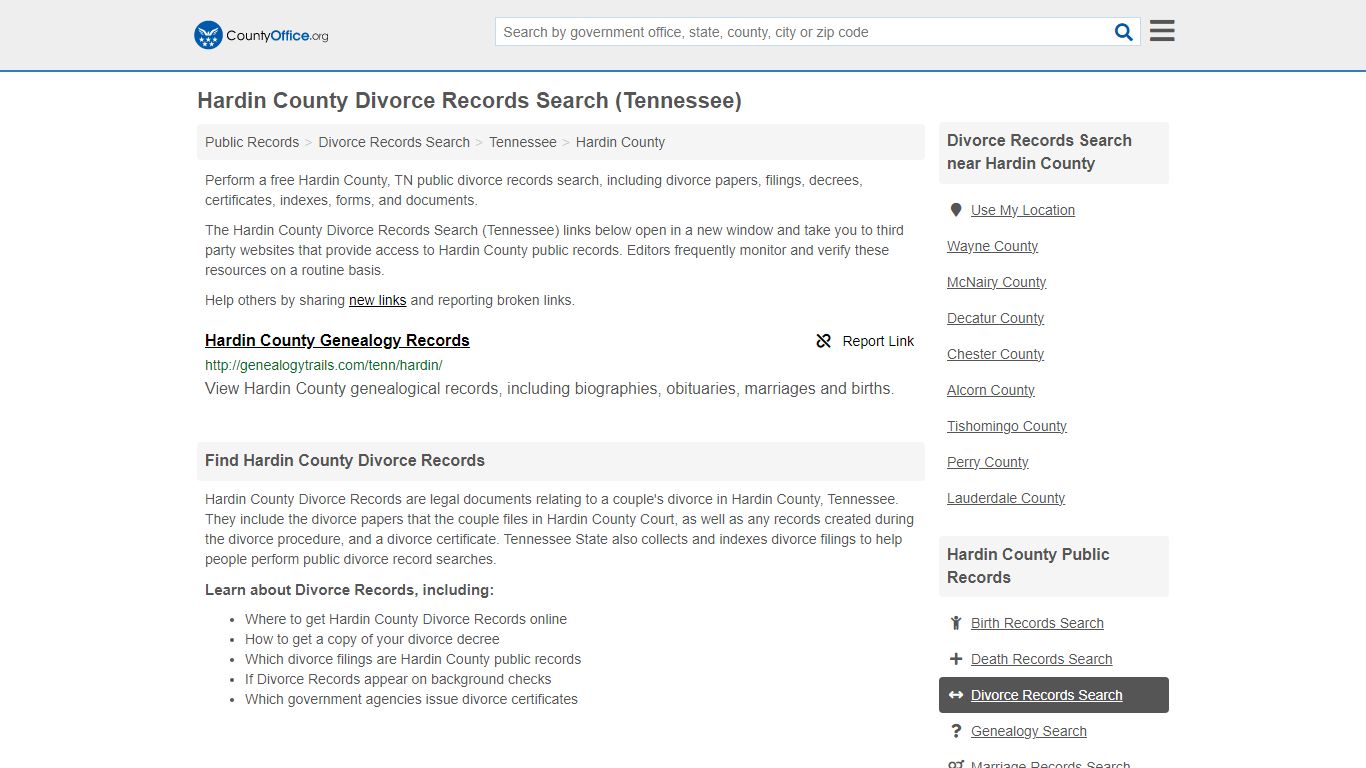Image resolution: width=1366 pixels, height=768 pixels.
Task: Open Hardin County Genealogy Records link
Action: (x=337, y=340)
